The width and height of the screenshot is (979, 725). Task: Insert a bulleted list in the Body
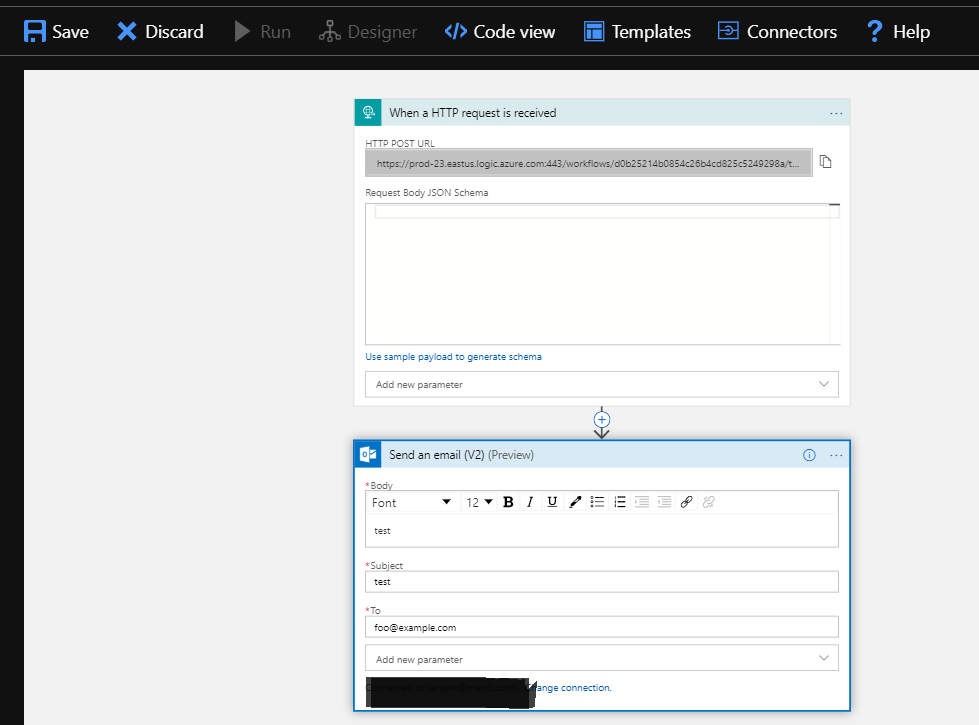click(597, 502)
